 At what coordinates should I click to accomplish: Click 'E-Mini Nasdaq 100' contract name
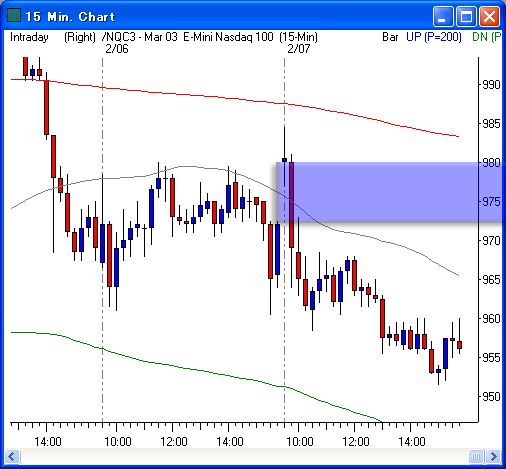click(228, 37)
